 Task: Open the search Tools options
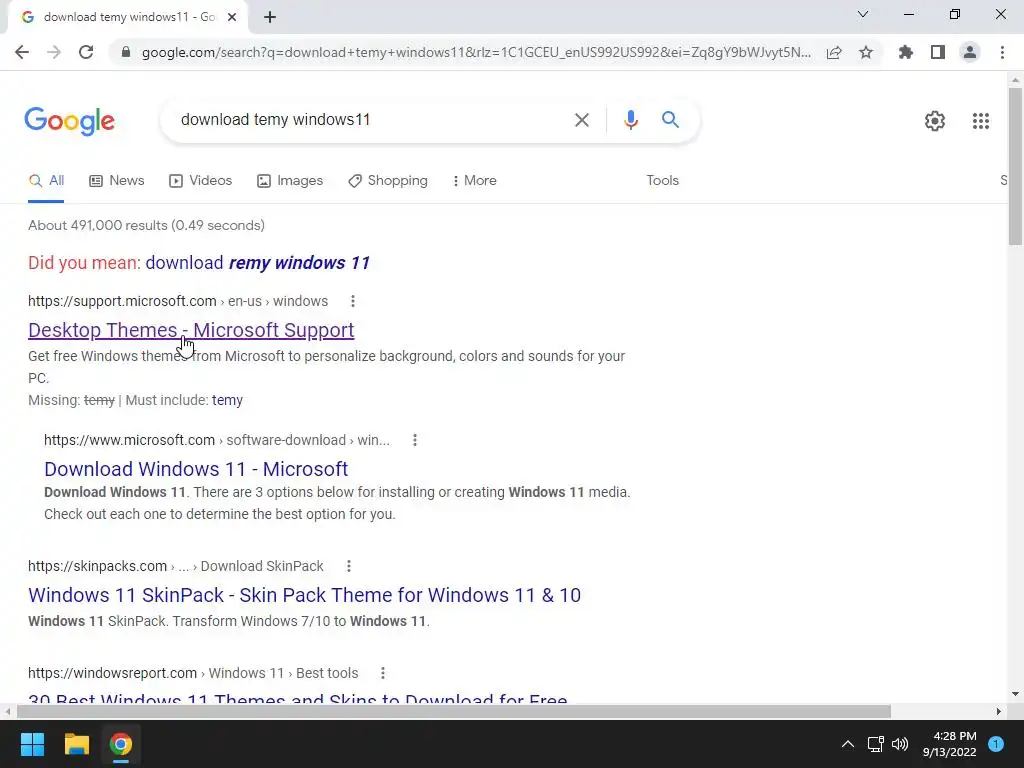[662, 181]
